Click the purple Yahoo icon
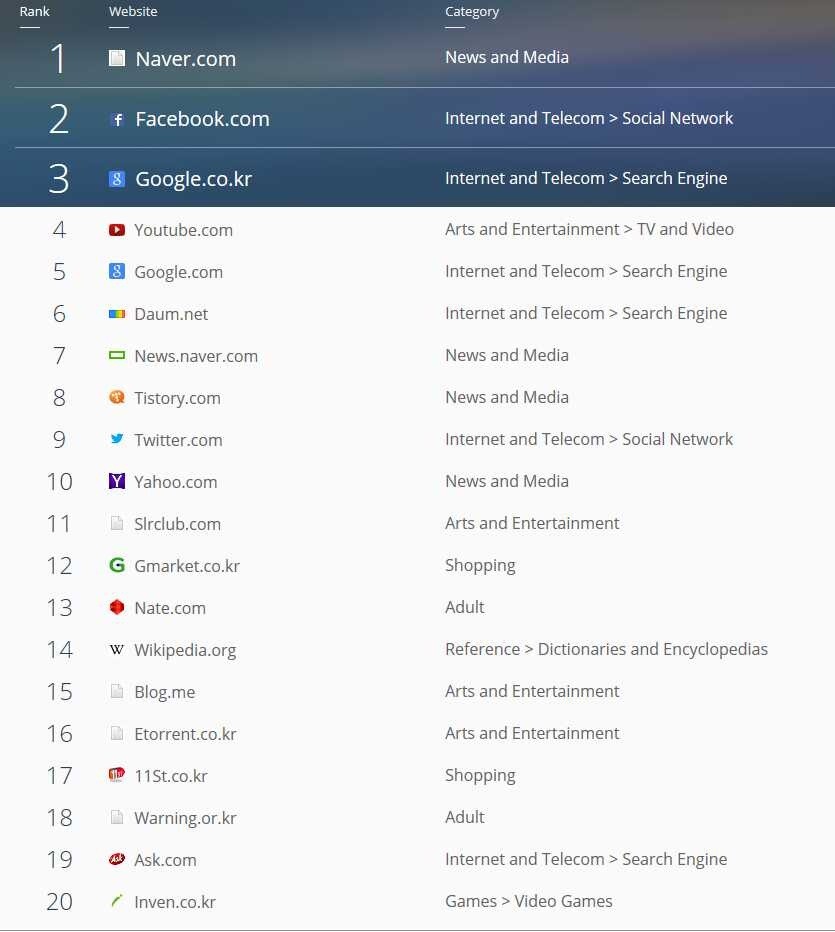 [117, 481]
